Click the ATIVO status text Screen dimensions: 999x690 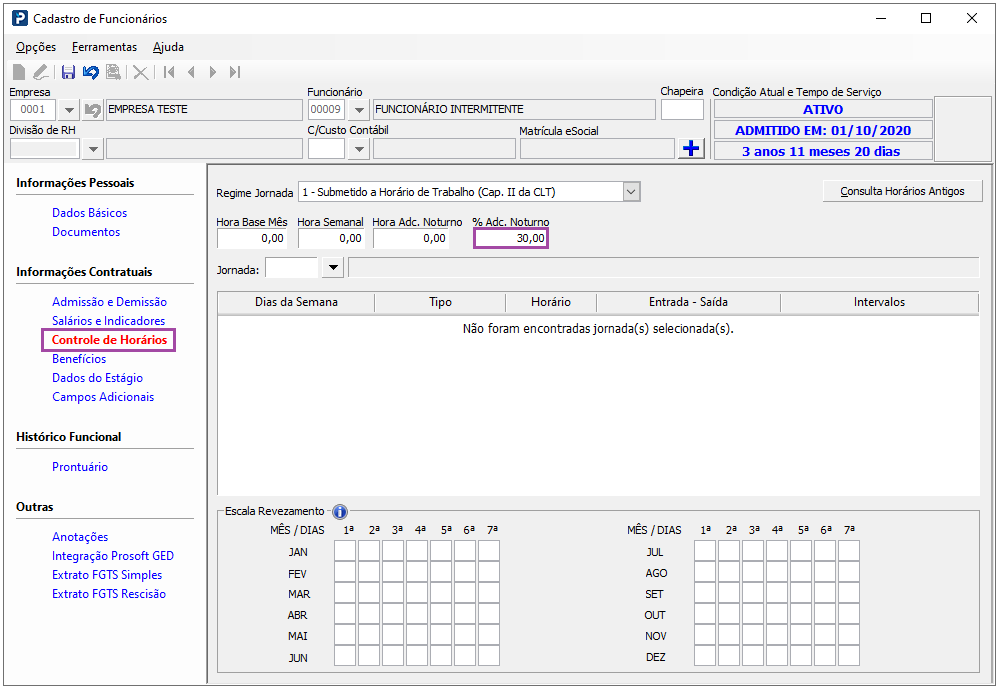823,110
